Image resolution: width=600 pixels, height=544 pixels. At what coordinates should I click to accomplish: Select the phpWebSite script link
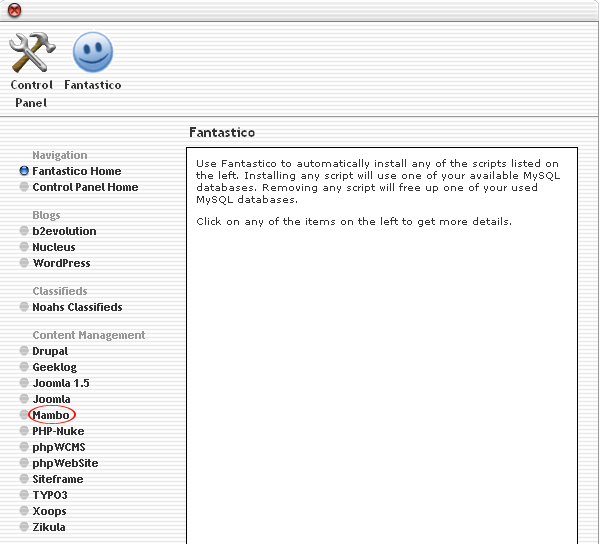tap(65, 464)
